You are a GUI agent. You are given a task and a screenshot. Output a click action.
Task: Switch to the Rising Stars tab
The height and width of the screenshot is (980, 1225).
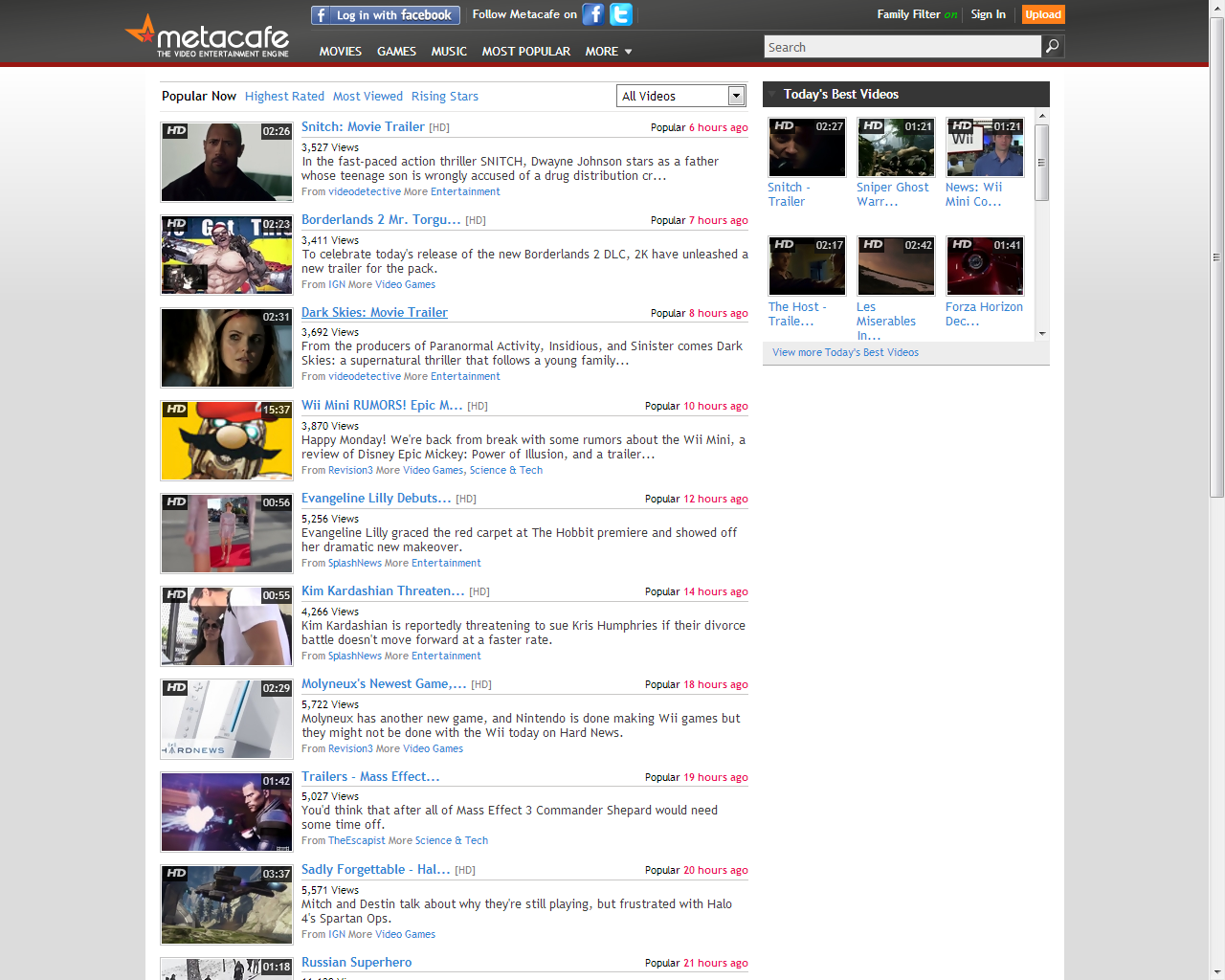445,96
